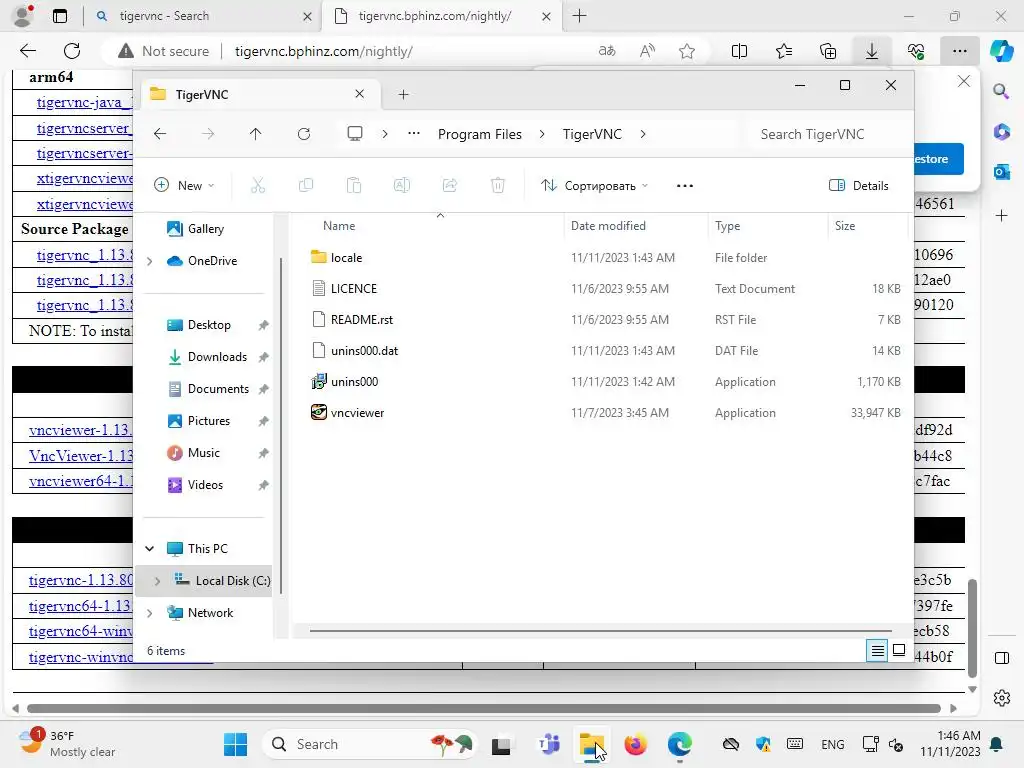Viewport: 1024px width, 768px height.
Task: Go up one folder level in Explorer
Action: pyautogui.click(x=255, y=134)
